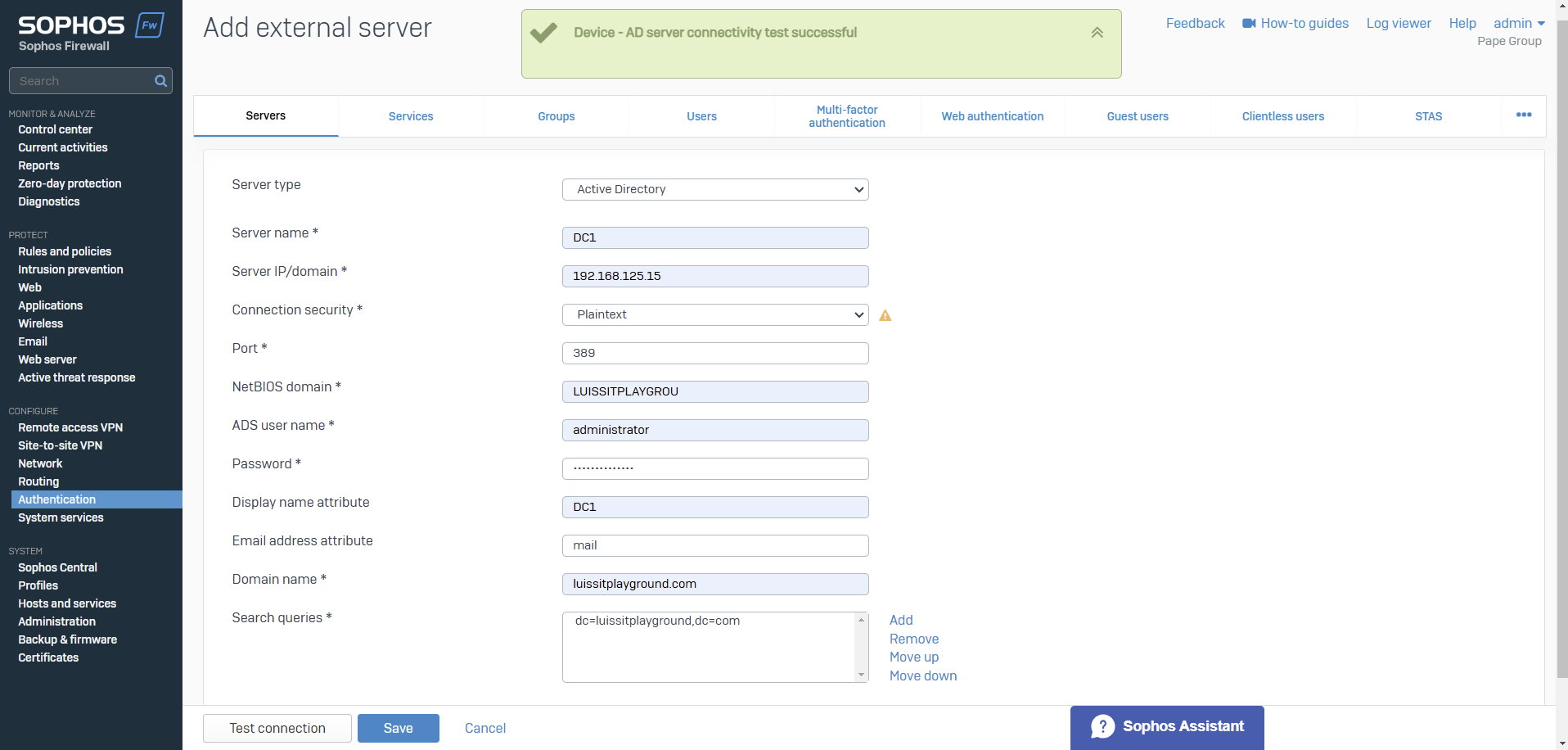Click search queries scrollbar down arrow
This screenshot has height=750, width=1568.
[861, 675]
